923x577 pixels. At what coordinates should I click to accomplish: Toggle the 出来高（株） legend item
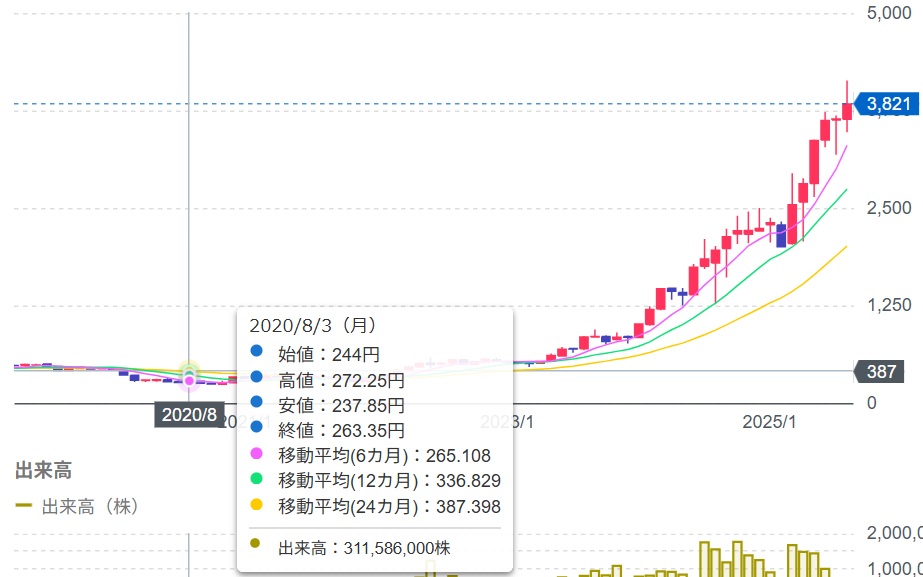[x=76, y=507]
